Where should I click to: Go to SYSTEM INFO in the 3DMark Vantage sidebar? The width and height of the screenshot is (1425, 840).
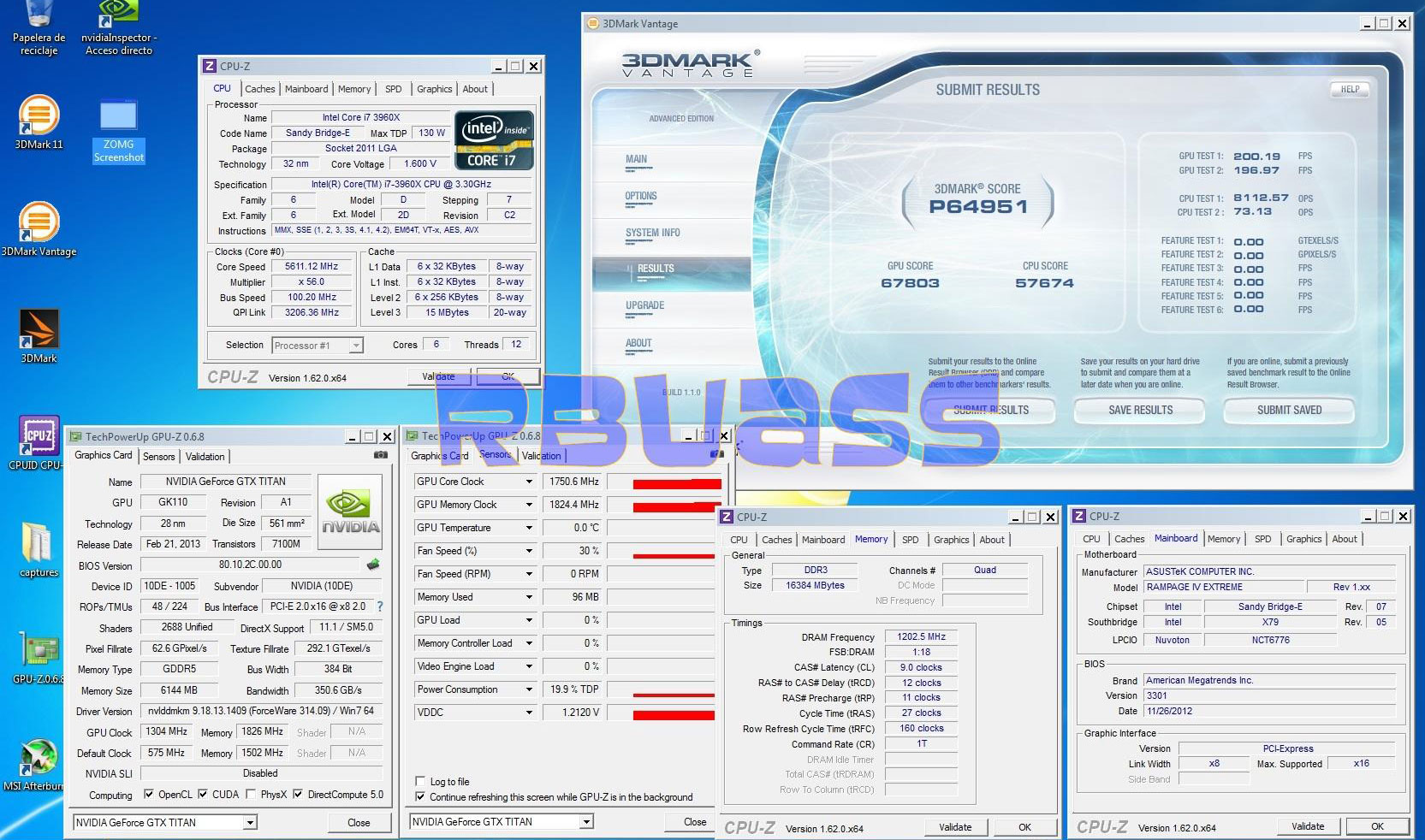pos(653,234)
